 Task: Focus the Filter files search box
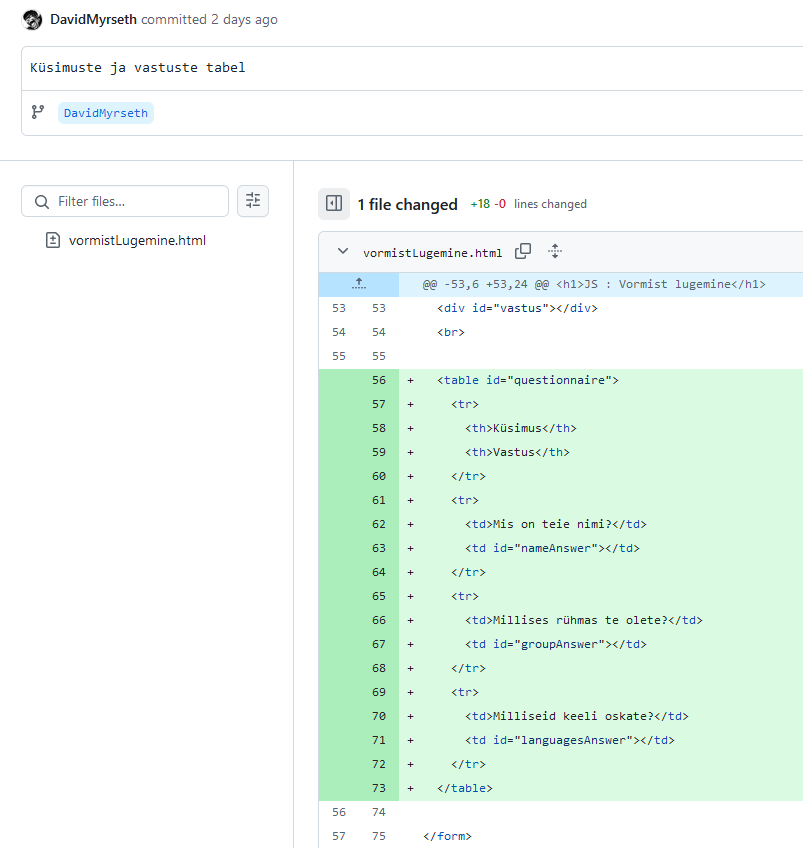[125, 201]
